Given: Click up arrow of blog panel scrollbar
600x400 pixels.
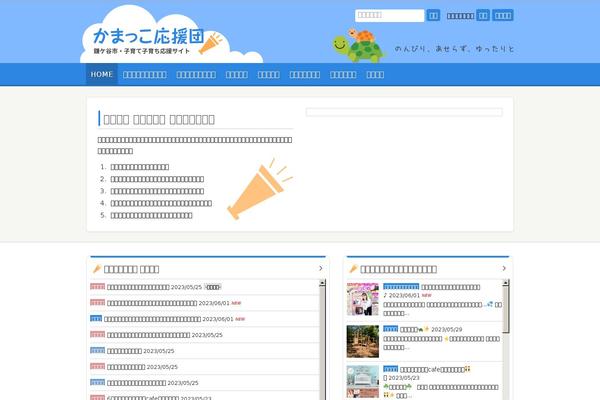Looking at the screenshot, I should [506, 283].
